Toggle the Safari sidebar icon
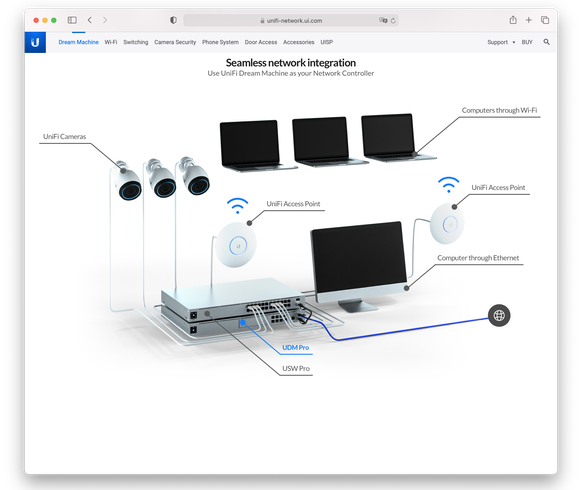Image resolution: width=582 pixels, height=490 pixels. pos(72,20)
